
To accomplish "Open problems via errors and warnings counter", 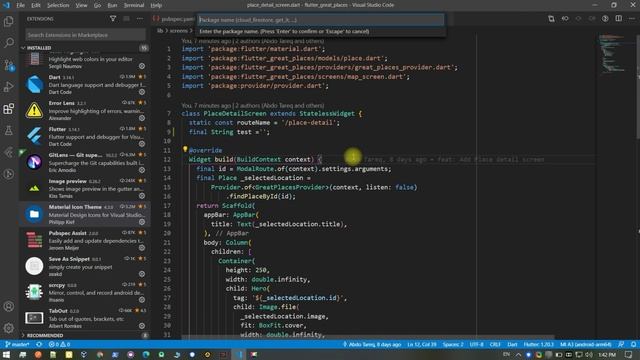I will tap(60, 344).
